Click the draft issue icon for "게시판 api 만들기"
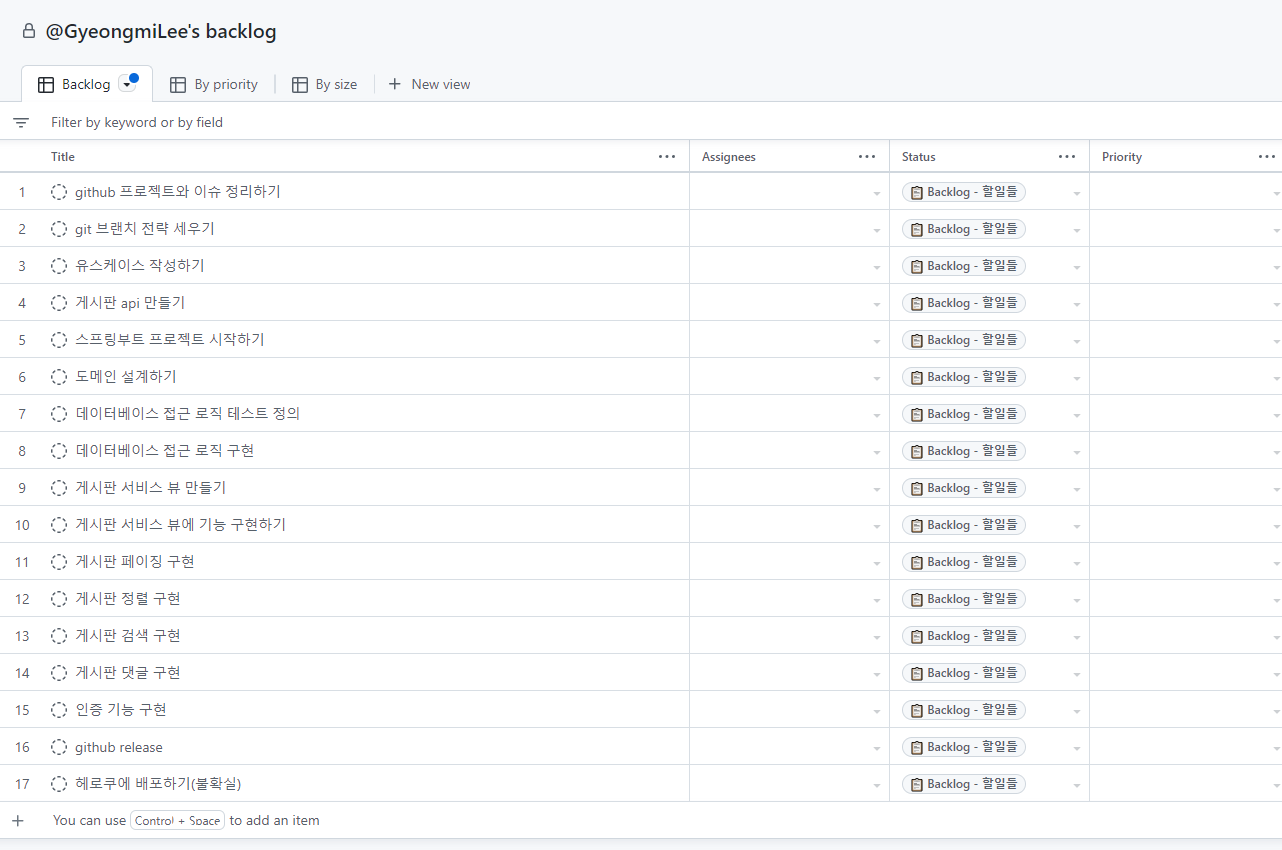Viewport: 1282px width, 850px height. click(59, 303)
